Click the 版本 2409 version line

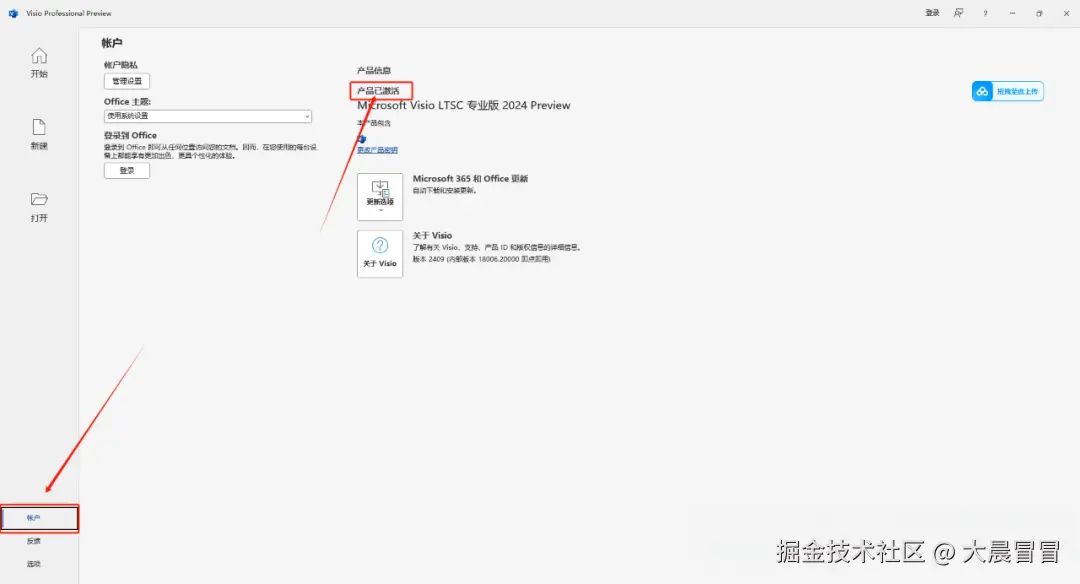tap(481, 260)
